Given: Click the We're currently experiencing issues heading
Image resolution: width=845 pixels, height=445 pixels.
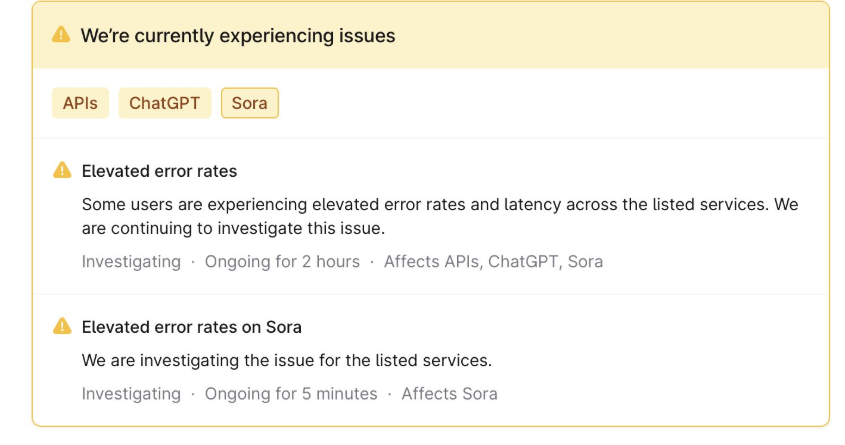Looking at the screenshot, I should click(238, 36).
